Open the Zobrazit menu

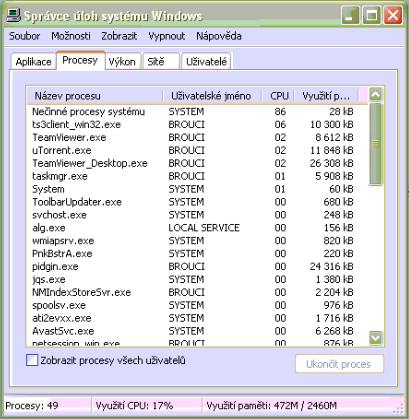tap(119, 36)
